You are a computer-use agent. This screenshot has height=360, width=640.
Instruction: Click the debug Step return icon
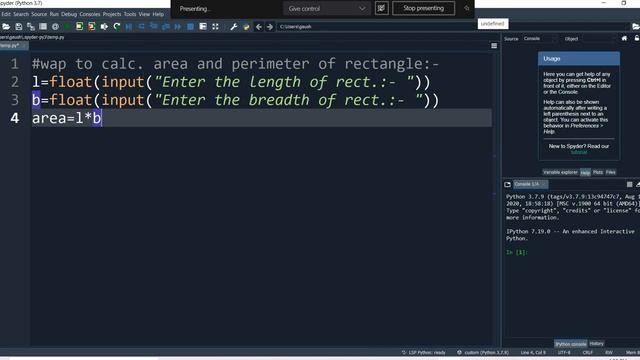[x=166, y=27]
